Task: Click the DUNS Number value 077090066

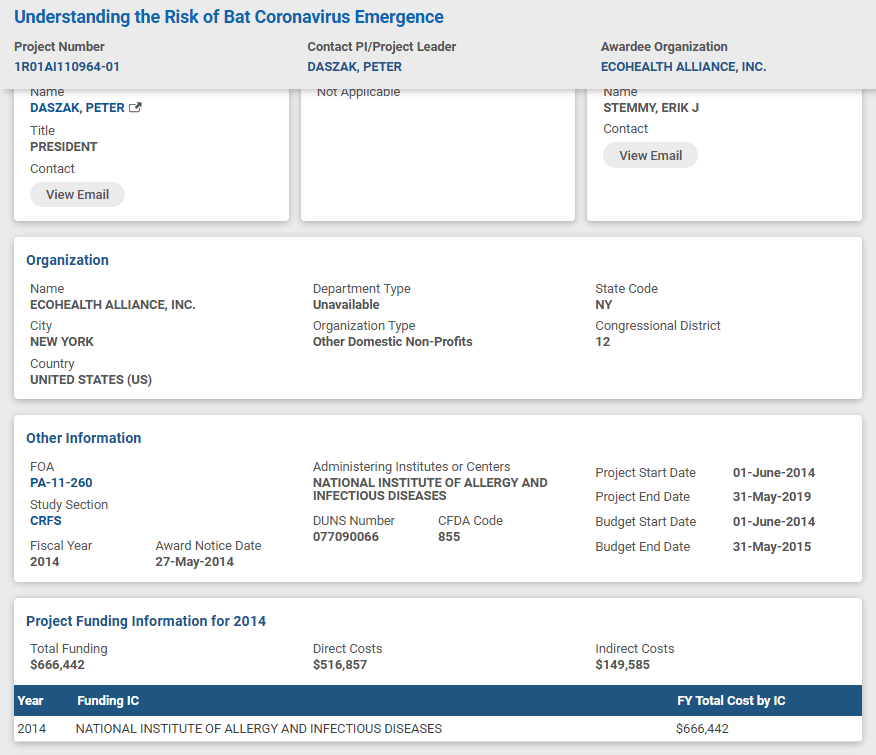Action: pos(346,537)
